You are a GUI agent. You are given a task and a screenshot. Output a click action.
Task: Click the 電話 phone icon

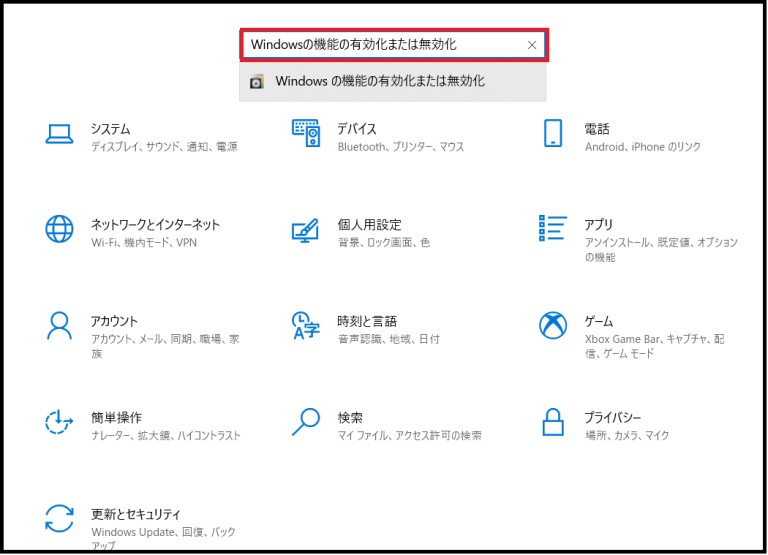(x=553, y=133)
